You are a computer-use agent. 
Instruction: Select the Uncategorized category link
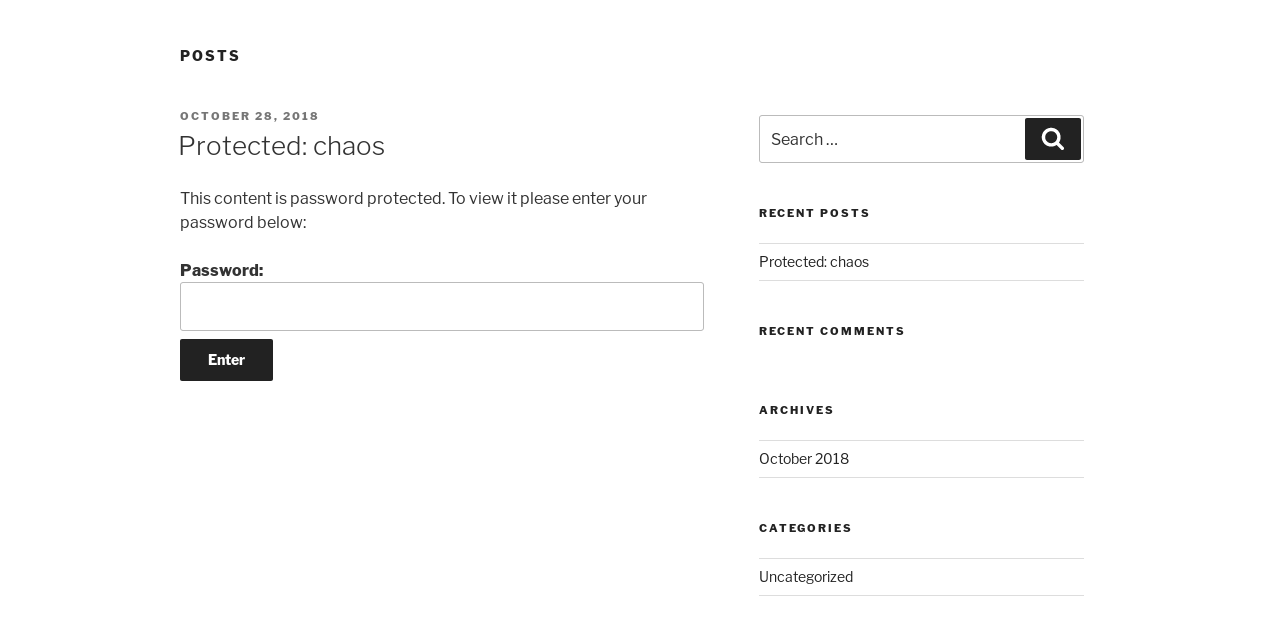pyautogui.click(x=805, y=577)
